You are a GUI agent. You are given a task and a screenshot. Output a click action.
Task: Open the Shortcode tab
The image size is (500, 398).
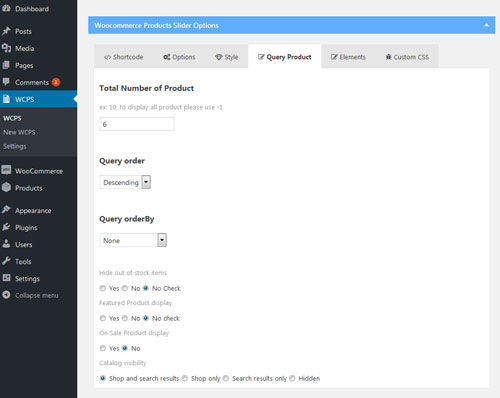124,57
